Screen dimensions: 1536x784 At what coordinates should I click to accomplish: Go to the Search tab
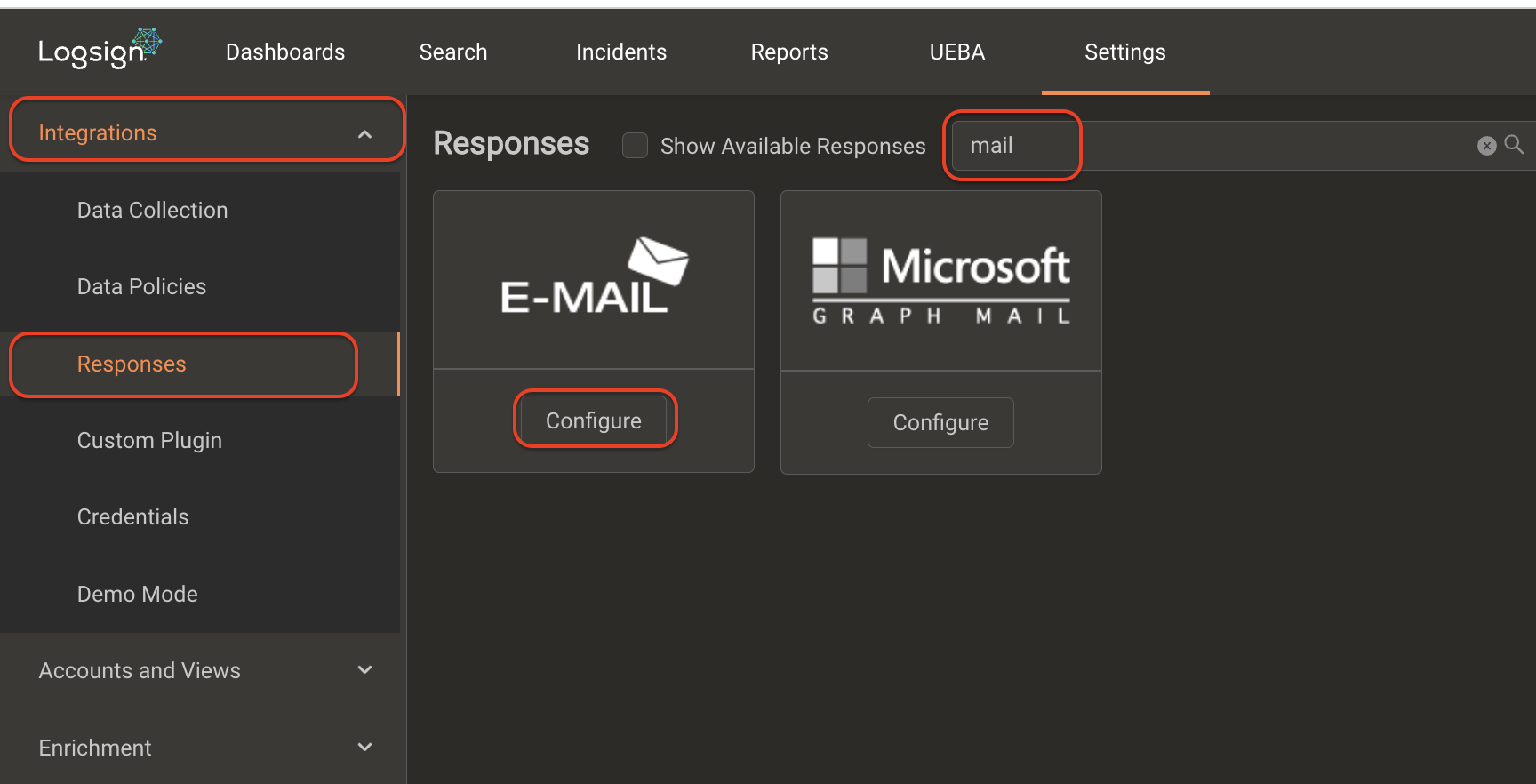tap(453, 52)
